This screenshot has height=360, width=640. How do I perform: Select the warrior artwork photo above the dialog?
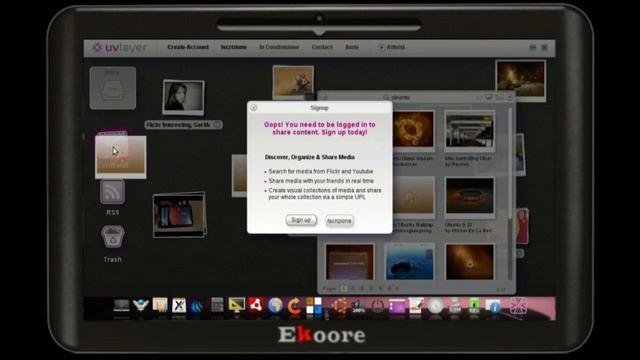point(293,82)
